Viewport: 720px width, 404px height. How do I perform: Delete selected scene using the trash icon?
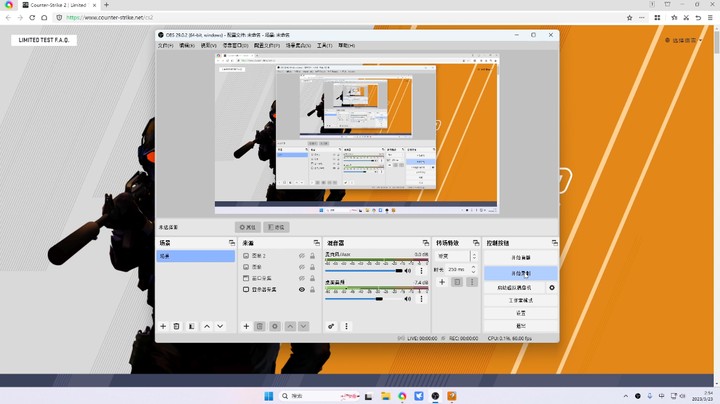click(176, 326)
